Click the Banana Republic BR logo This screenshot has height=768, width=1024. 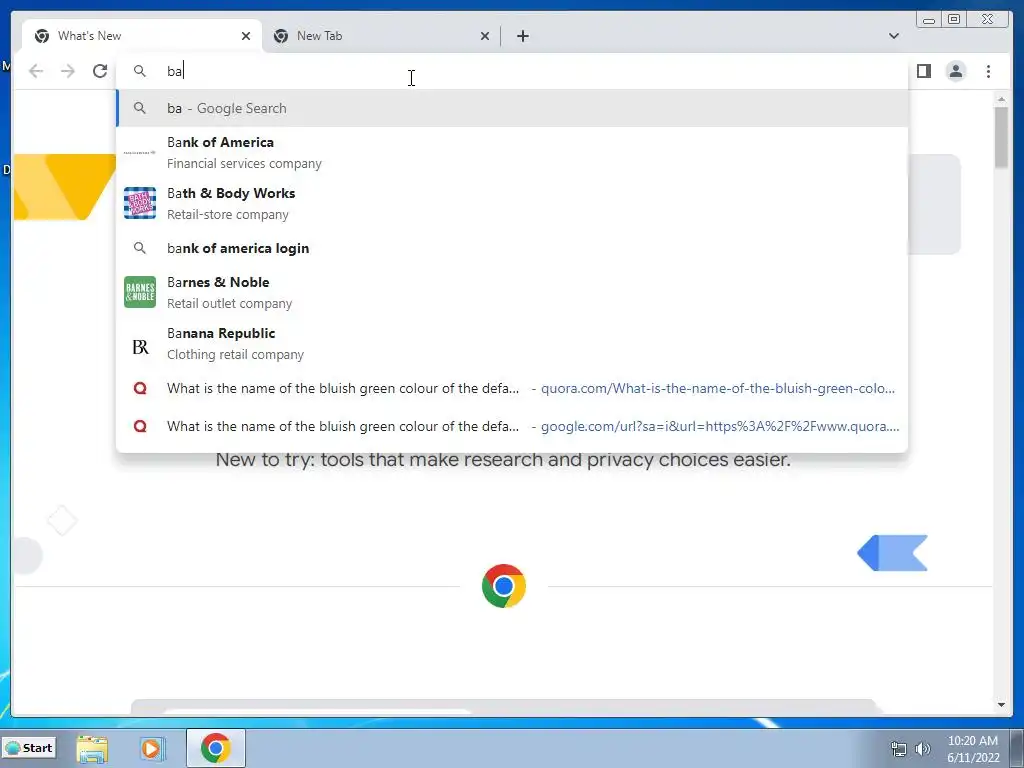tap(140, 347)
